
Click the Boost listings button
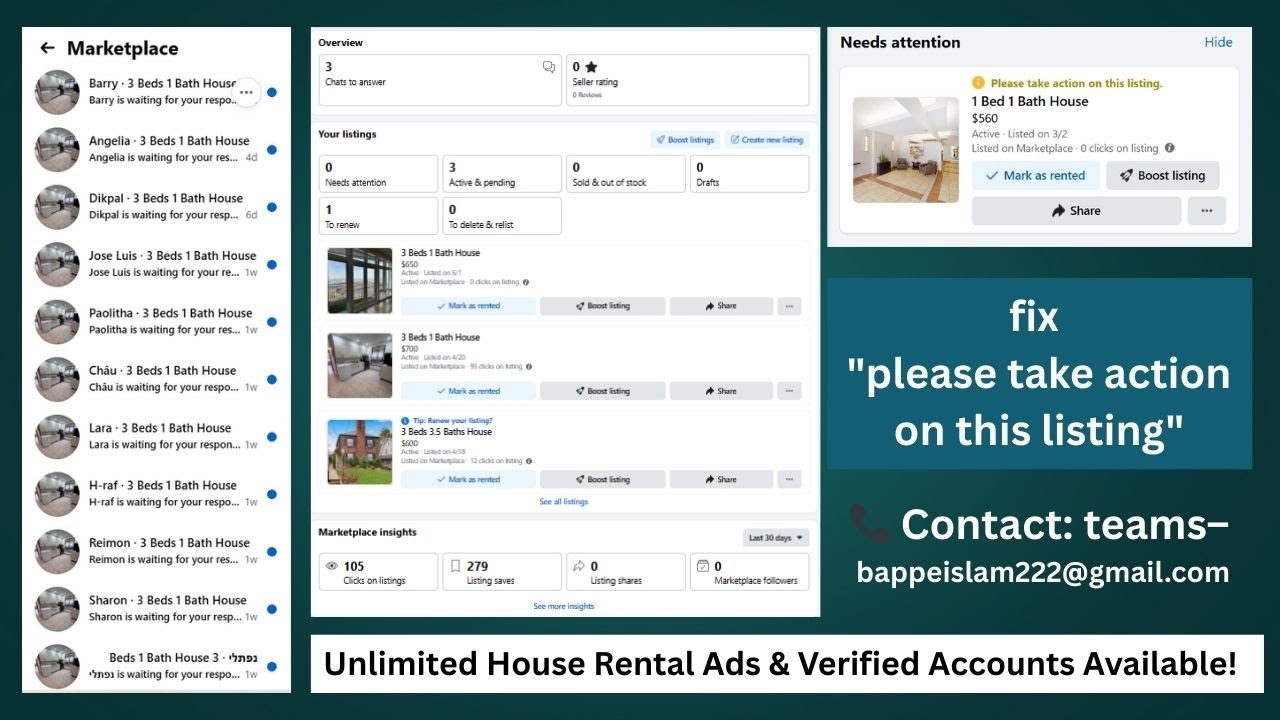[x=685, y=140]
